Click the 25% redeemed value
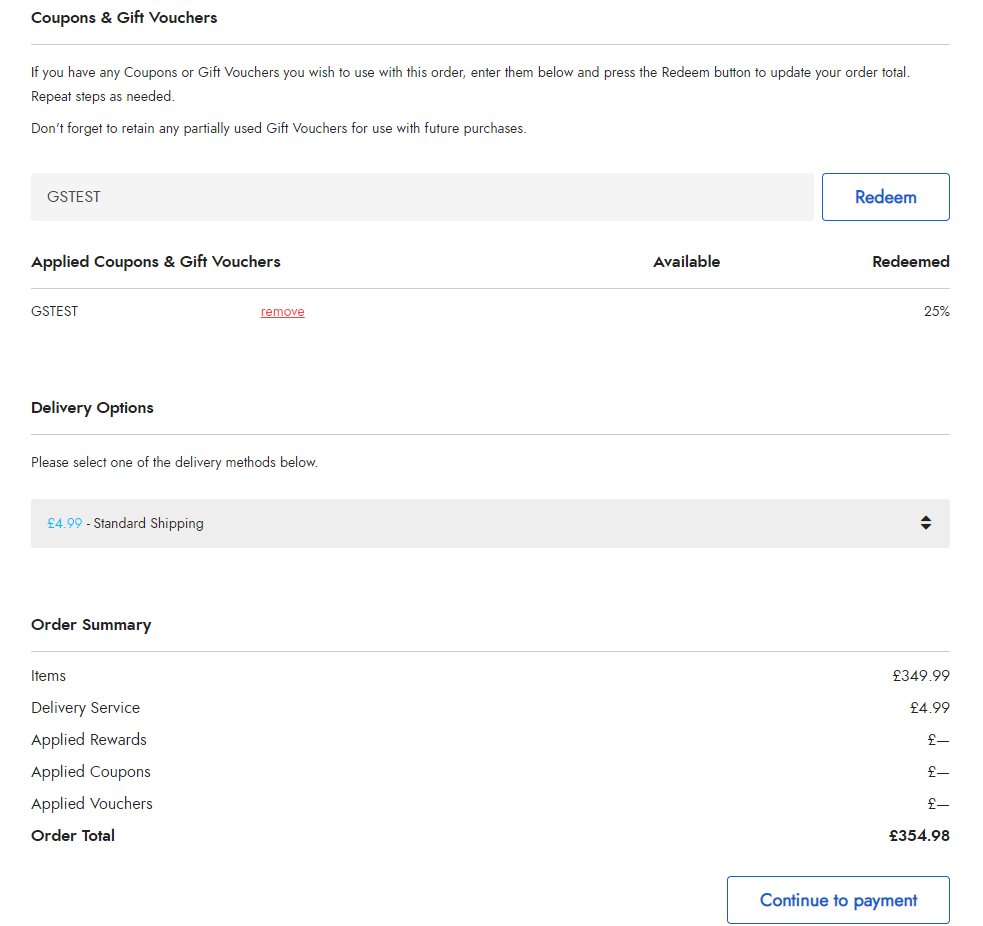The height and width of the screenshot is (926, 983). [936, 311]
